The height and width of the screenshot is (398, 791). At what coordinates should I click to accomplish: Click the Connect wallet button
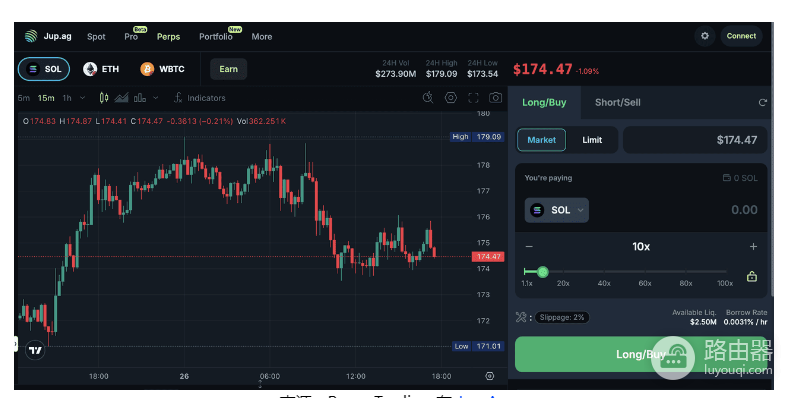(741, 36)
